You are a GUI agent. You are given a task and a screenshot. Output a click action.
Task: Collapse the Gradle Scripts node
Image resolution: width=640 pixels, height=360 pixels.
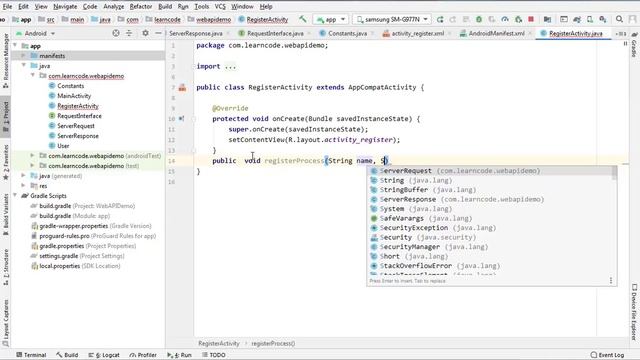[x=16, y=196]
